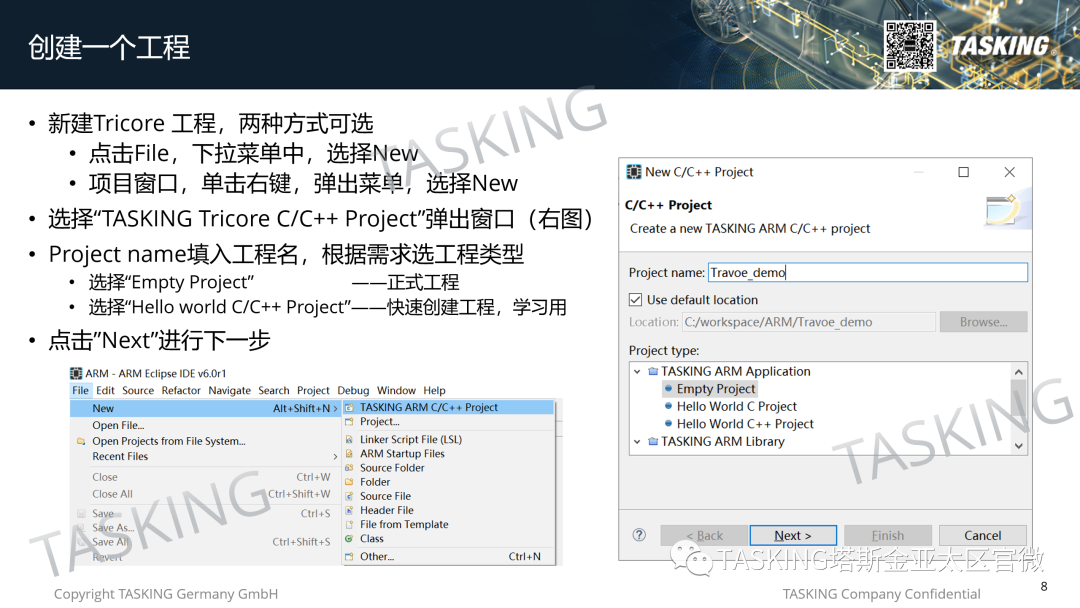Image resolution: width=1080 pixels, height=608 pixels.
Task: Open the Edit menu
Action: pyautogui.click(x=105, y=390)
